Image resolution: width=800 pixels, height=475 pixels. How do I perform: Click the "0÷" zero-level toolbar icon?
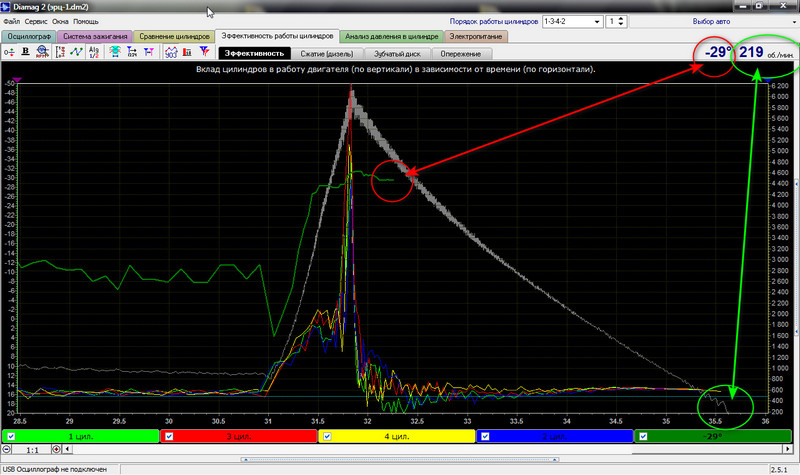(9, 52)
